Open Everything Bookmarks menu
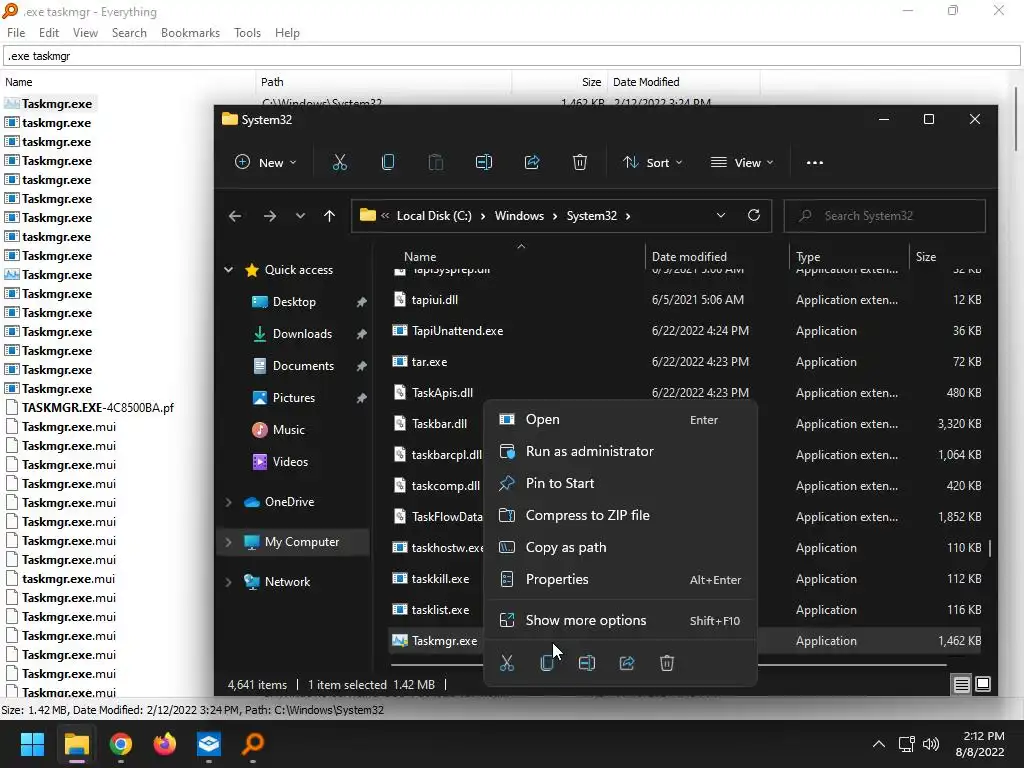Screen dimensions: 1024x768 click(x=190, y=33)
